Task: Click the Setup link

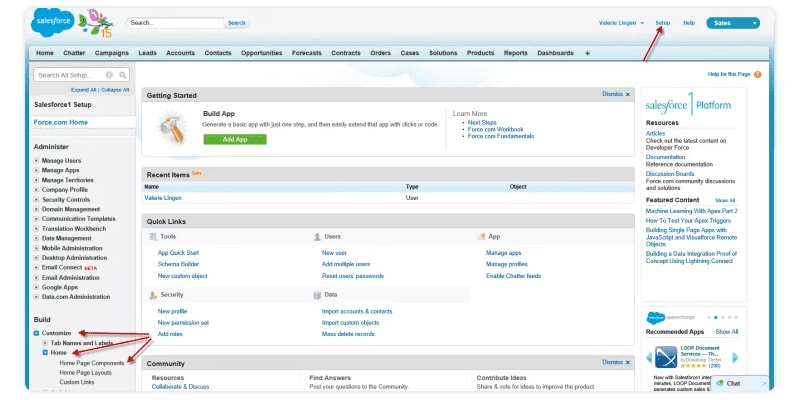Action: point(662,23)
